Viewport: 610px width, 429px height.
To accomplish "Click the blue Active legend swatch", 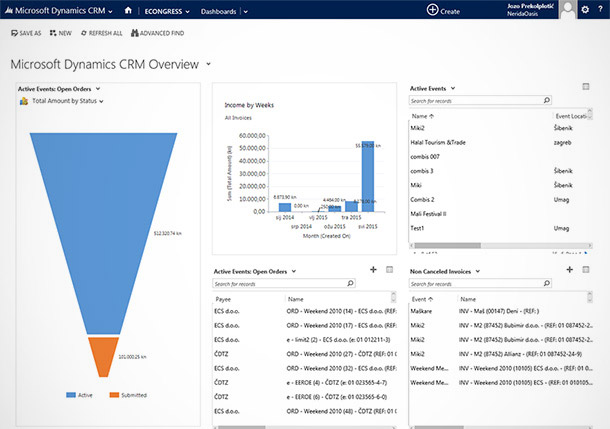I will [71, 395].
